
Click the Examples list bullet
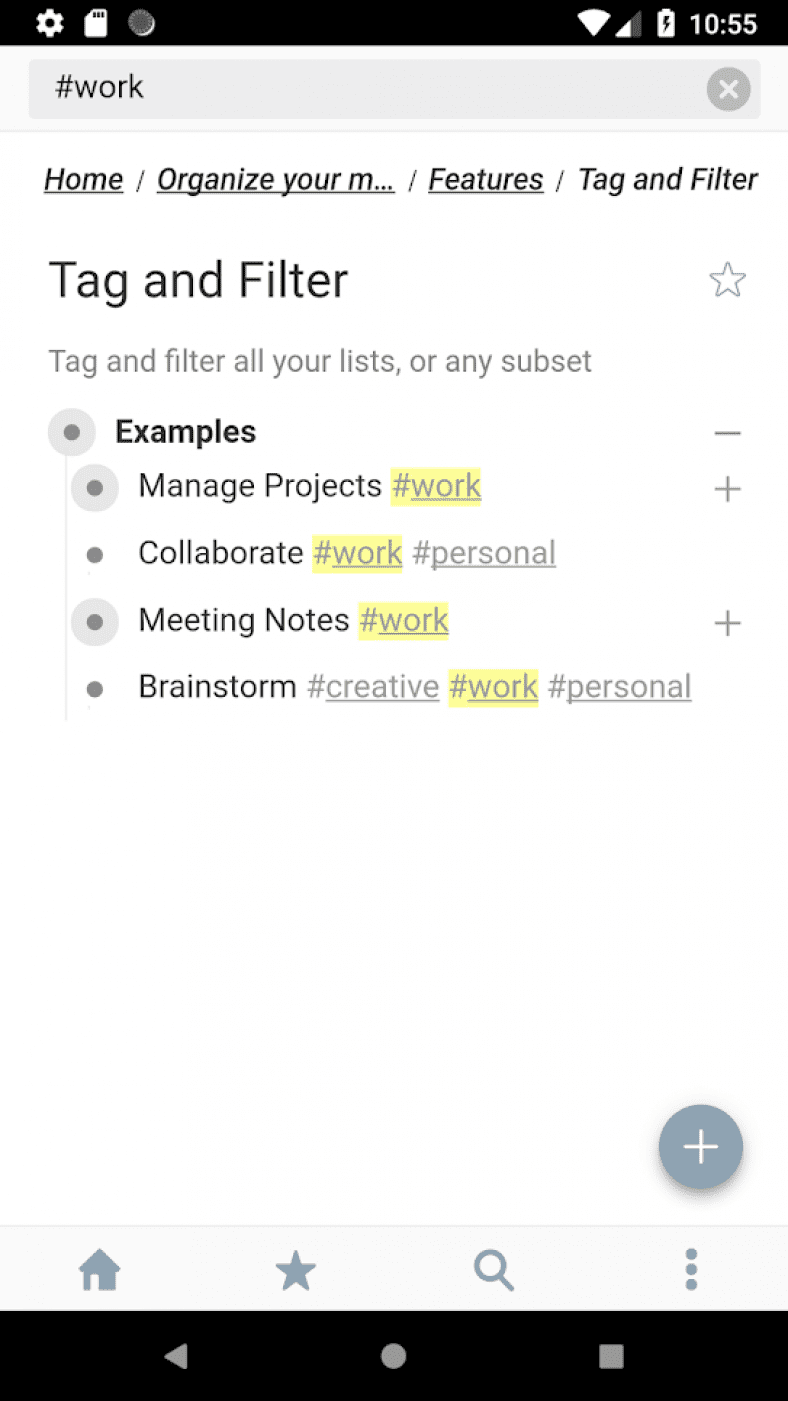[71, 431]
